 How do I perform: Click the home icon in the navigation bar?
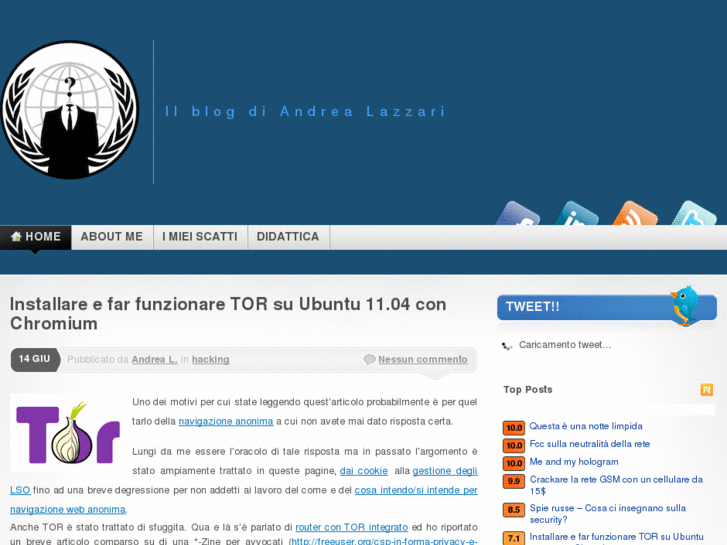tap(16, 237)
